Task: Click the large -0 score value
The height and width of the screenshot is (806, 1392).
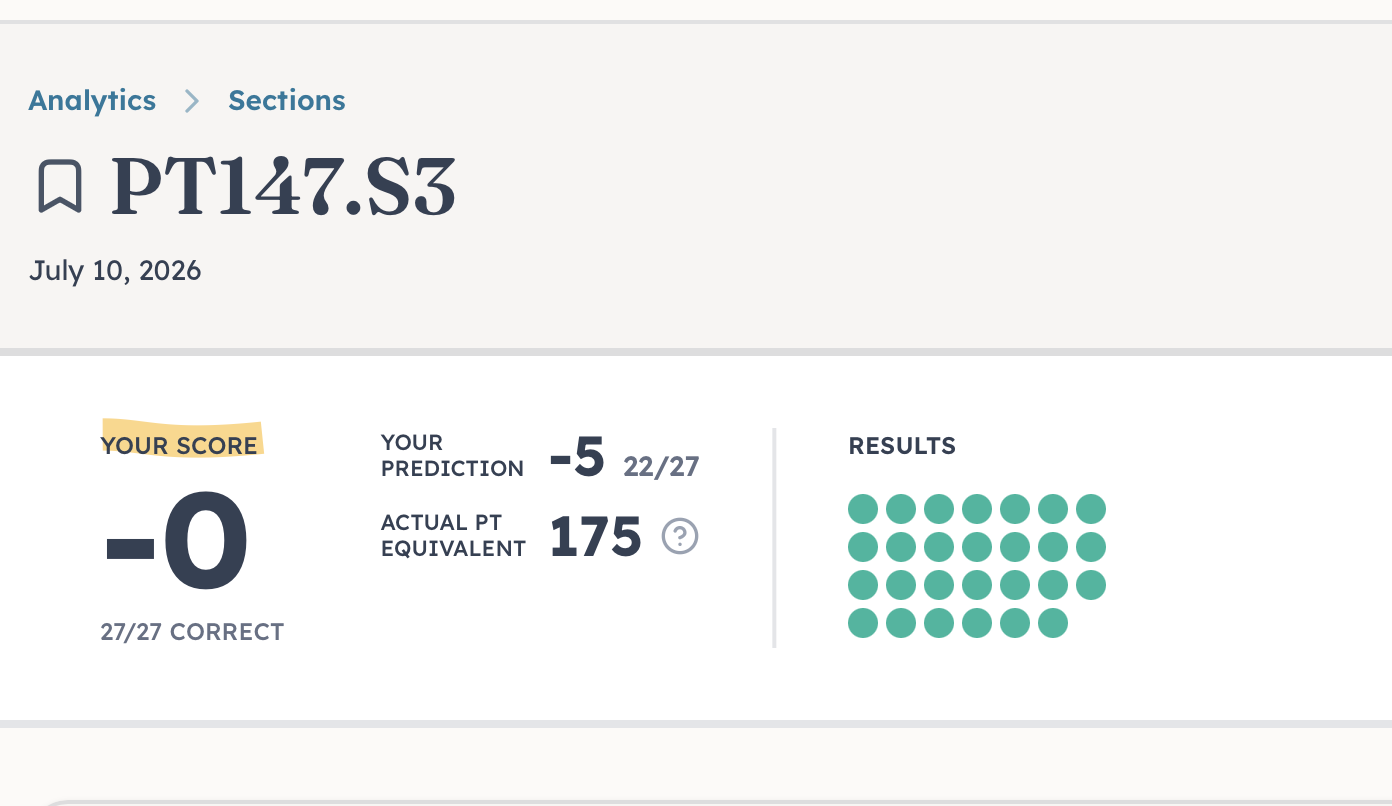Action: coord(176,543)
